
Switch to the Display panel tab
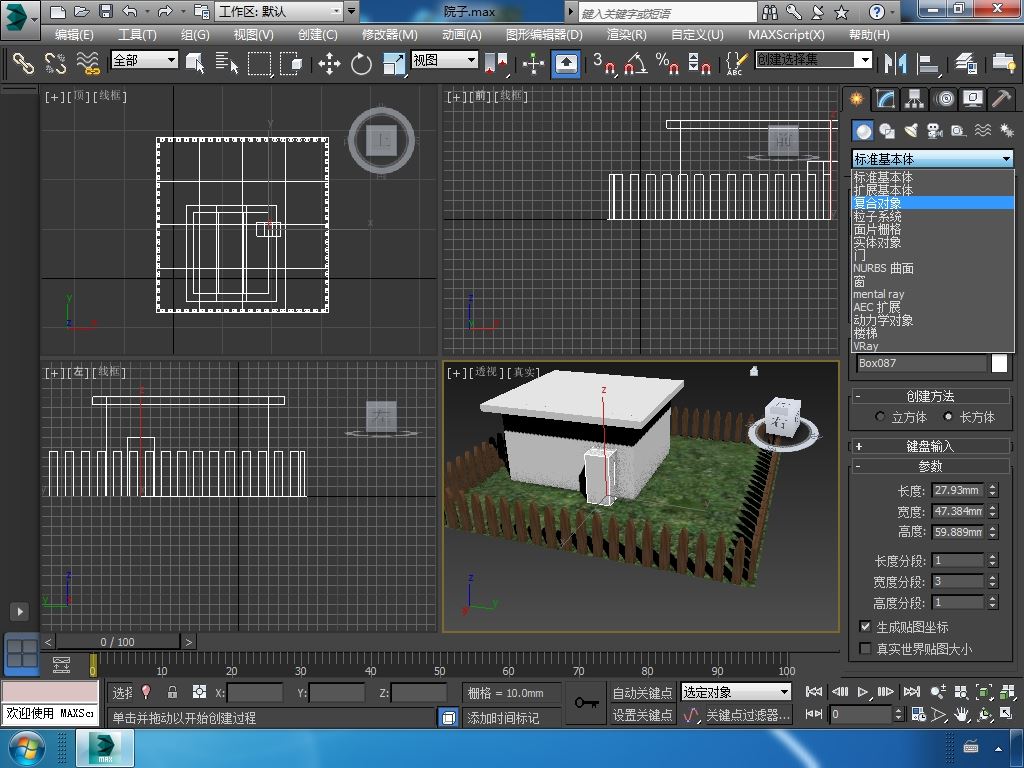[973, 99]
